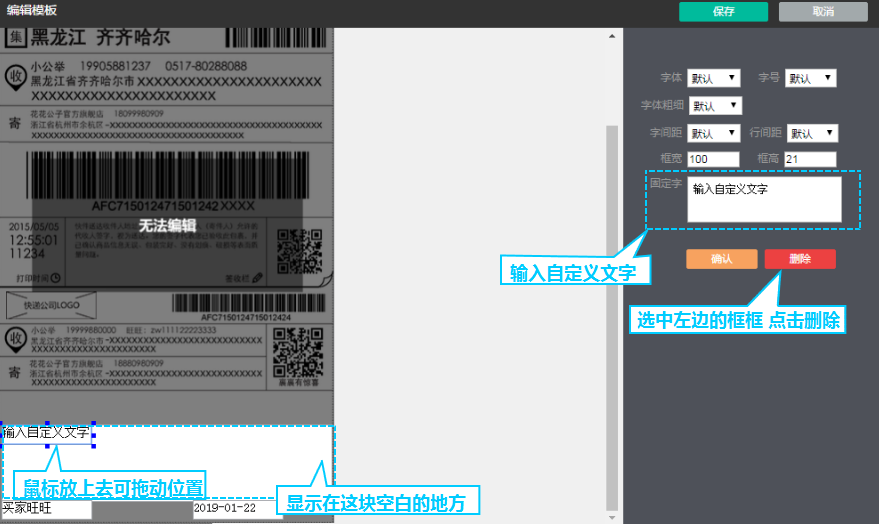Open the 字号 font size dropdown
879x524 pixels.
tap(811, 78)
